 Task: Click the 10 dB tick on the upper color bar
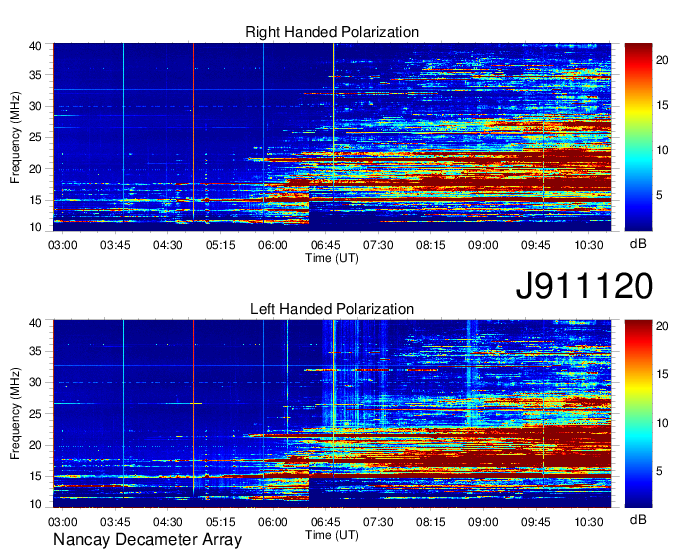662,150
